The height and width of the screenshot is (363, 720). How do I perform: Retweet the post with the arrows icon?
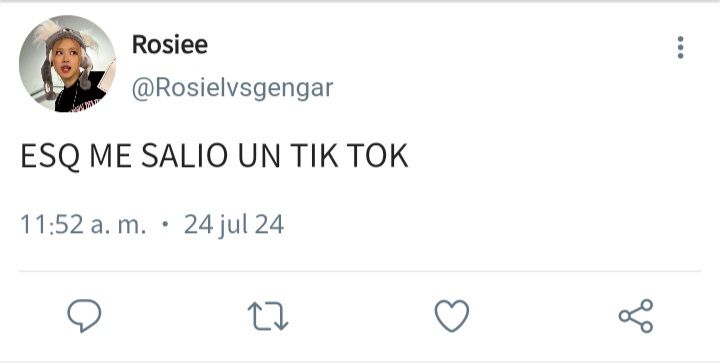coord(268,316)
